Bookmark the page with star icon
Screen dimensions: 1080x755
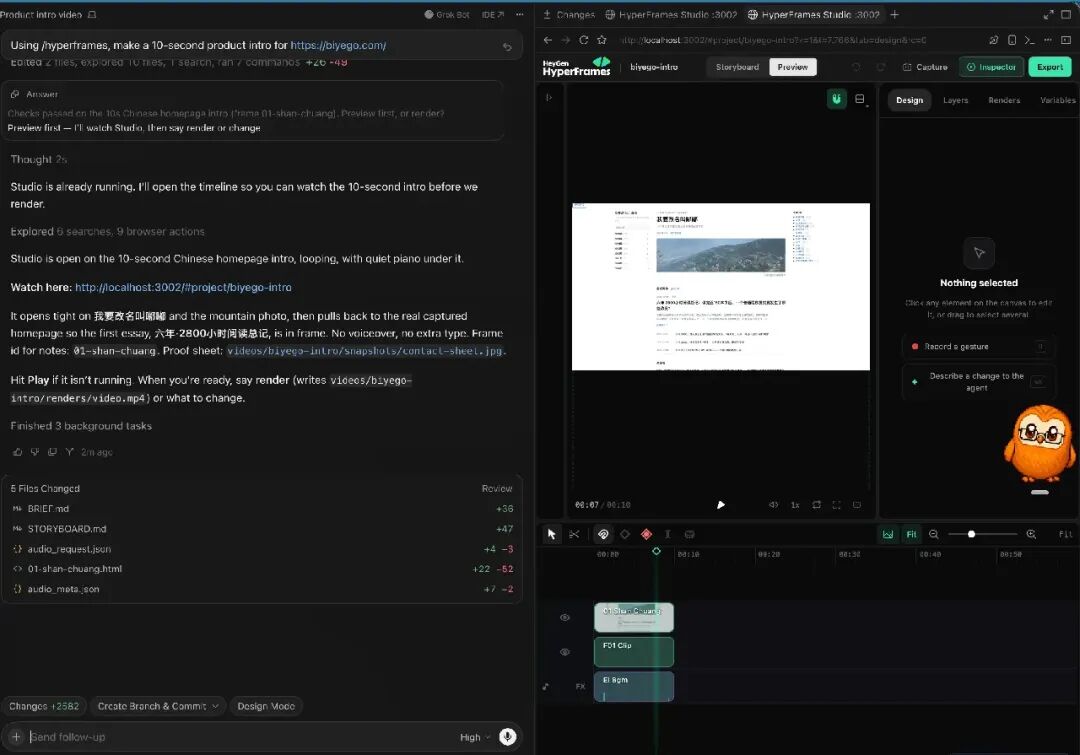(x=601, y=40)
